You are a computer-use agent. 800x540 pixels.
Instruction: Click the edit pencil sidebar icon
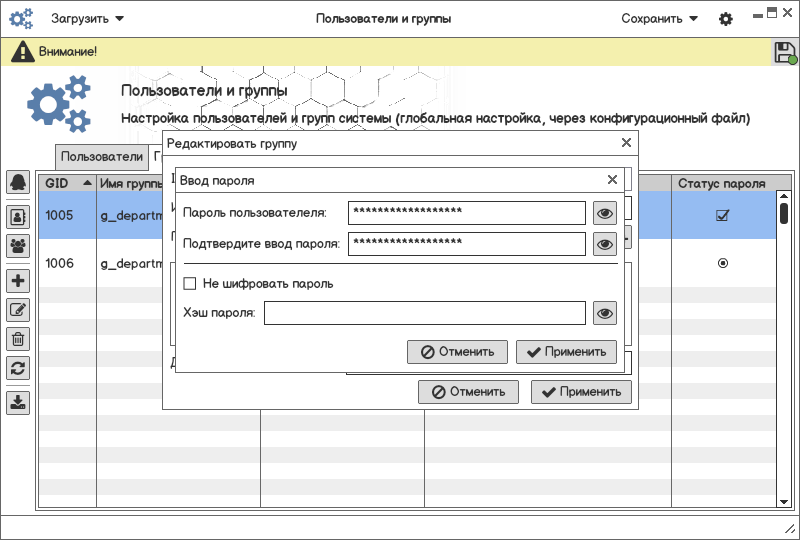tap(18, 310)
